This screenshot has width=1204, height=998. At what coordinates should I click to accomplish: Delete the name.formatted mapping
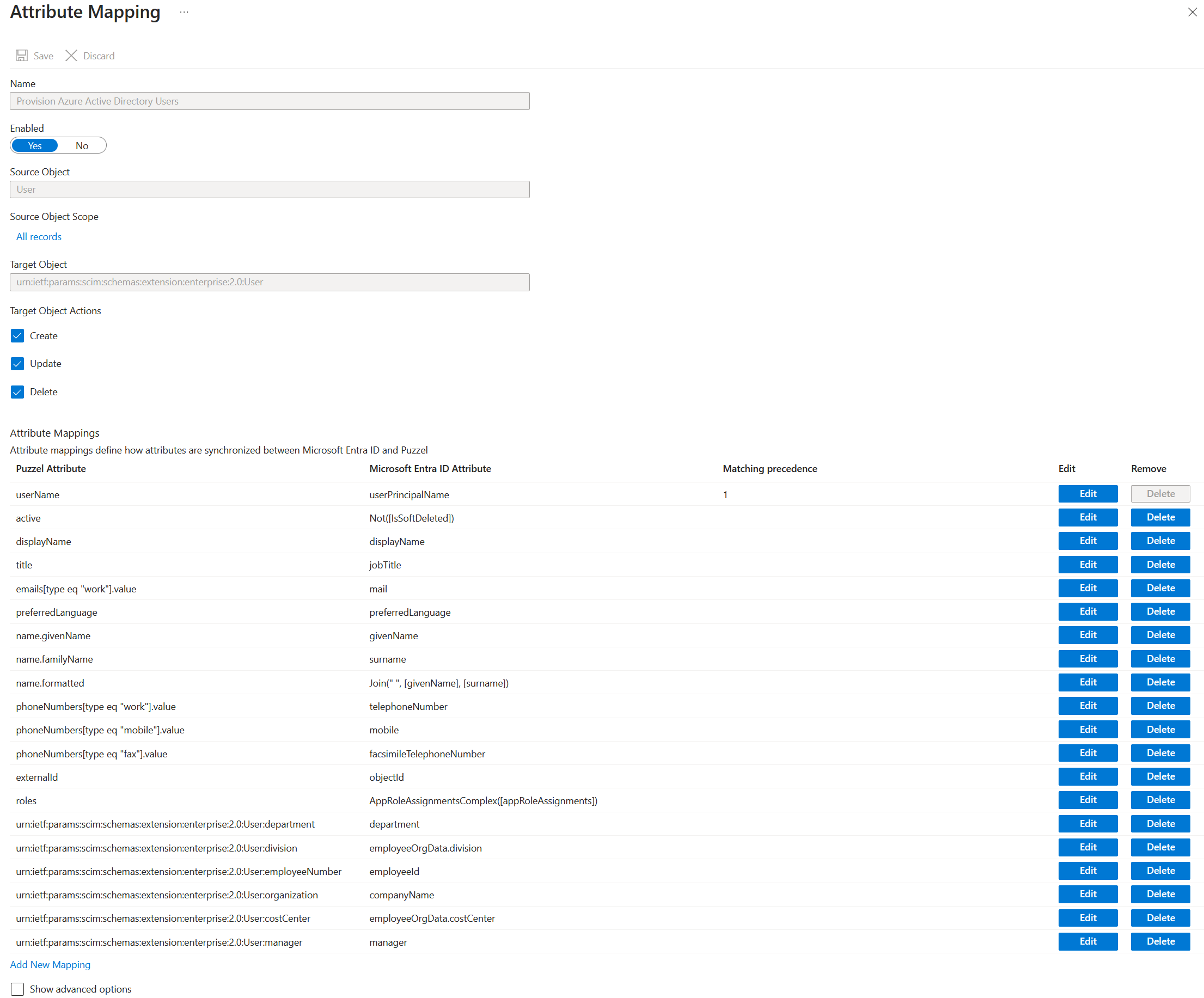point(1160,682)
